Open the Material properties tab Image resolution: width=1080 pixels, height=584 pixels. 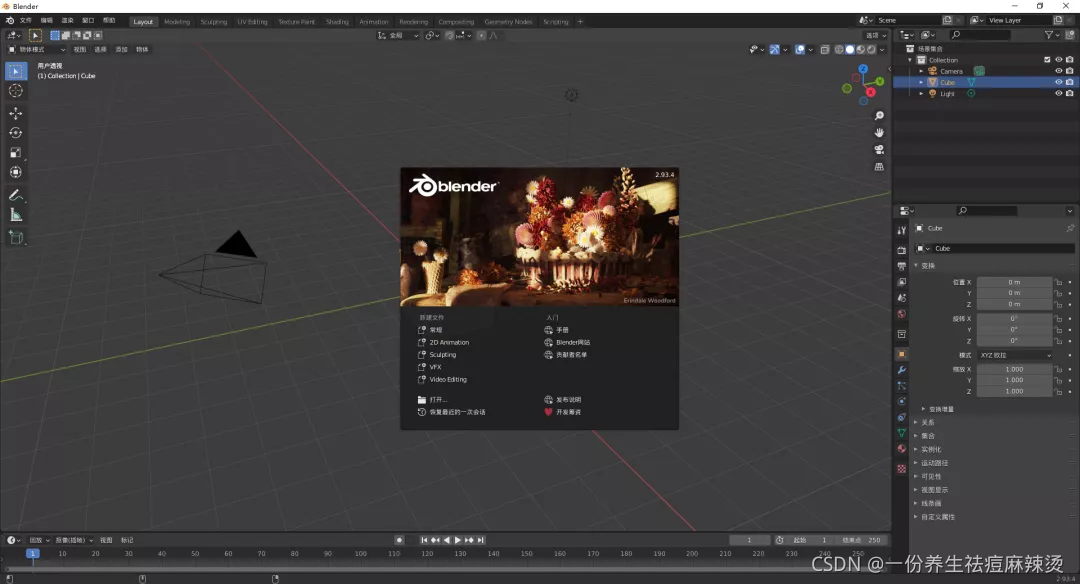click(902, 448)
